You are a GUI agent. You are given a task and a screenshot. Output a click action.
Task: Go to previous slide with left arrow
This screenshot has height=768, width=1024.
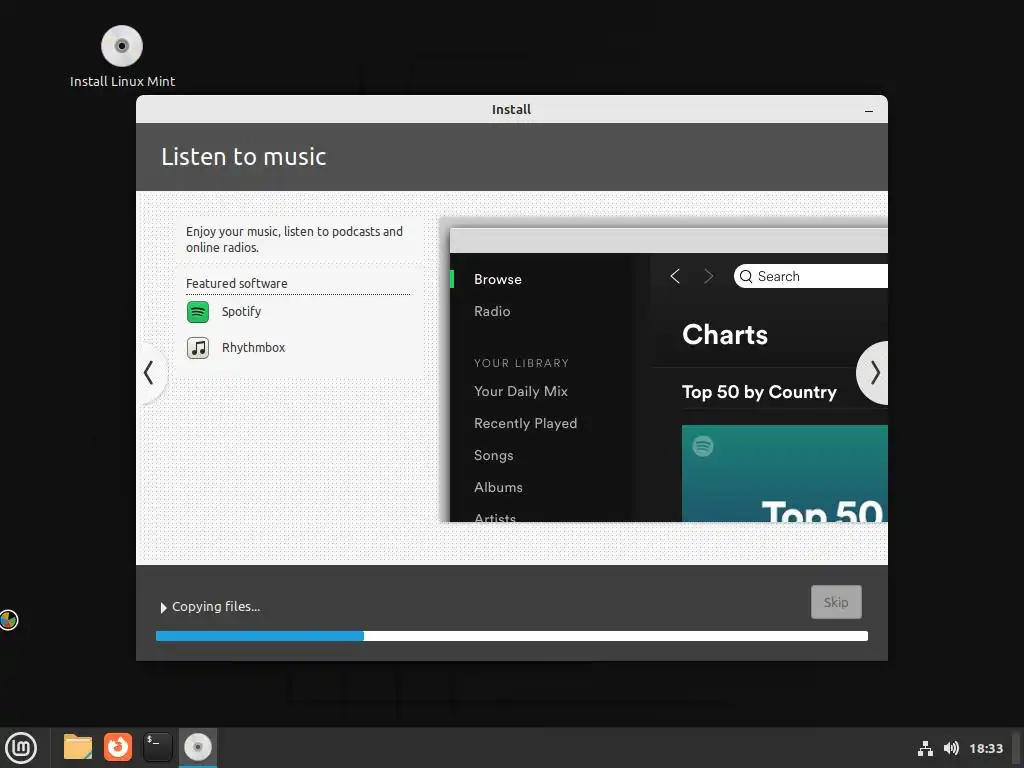tap(150, 373)
